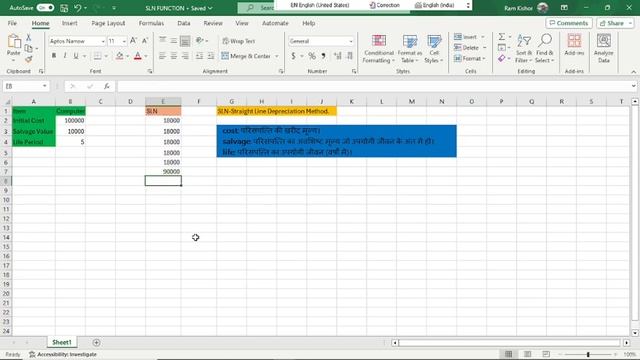Viewport: 640px width, 360px height.
Task: Open Format as Table gallery
Action: coord(410,49)
